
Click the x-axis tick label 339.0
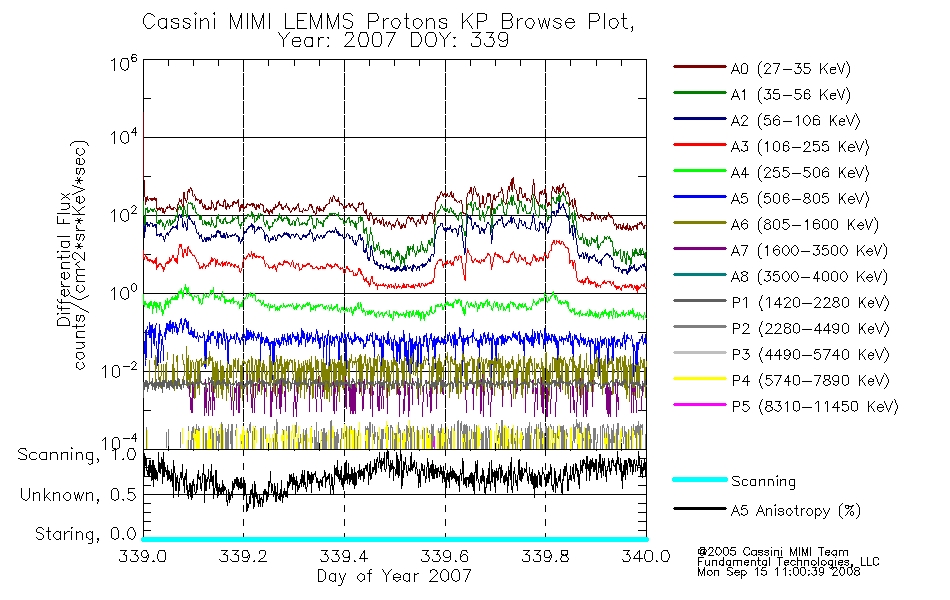142,556
